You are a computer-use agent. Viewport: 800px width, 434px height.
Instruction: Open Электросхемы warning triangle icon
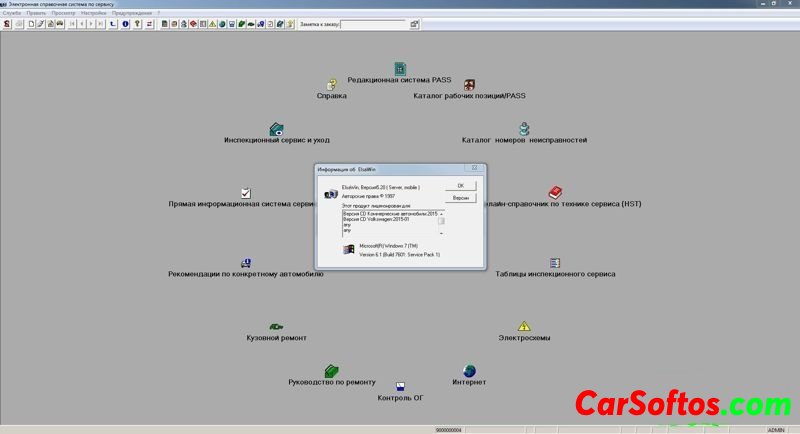[x=524, y=326]
